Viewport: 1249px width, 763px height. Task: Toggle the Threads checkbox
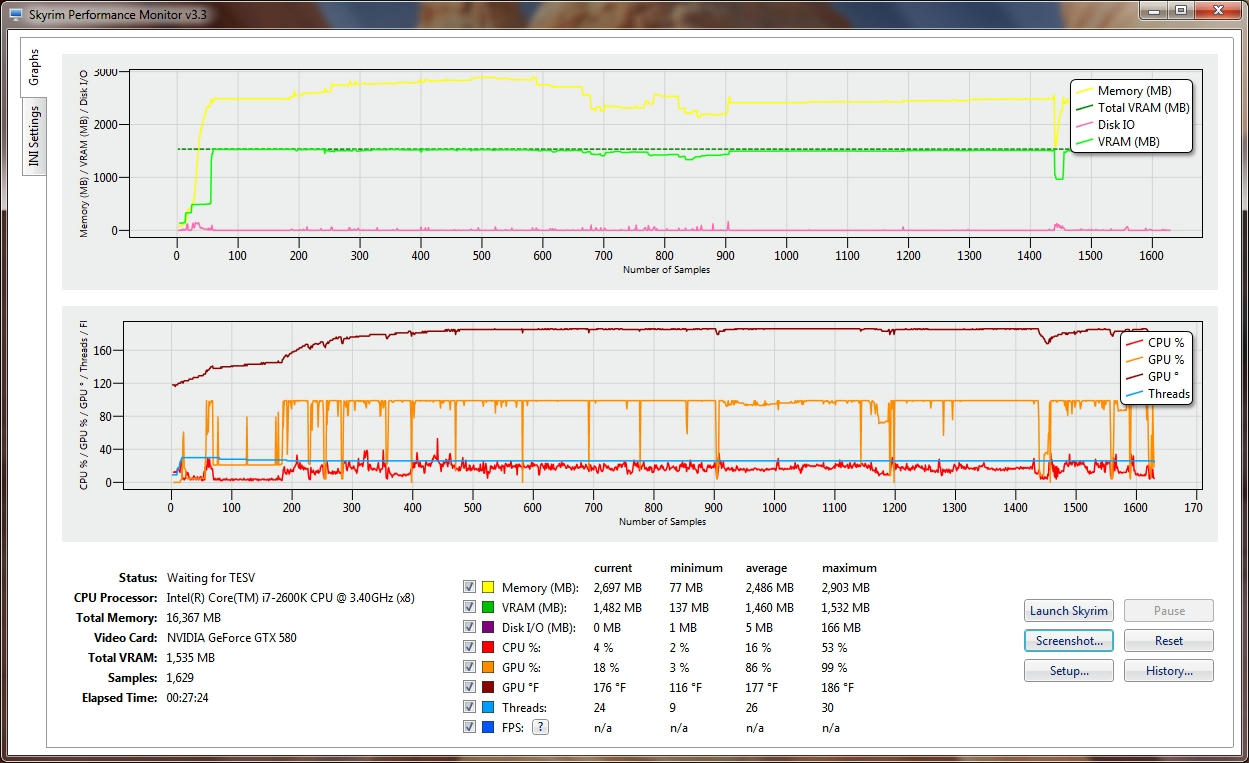[x=470, y=708]
